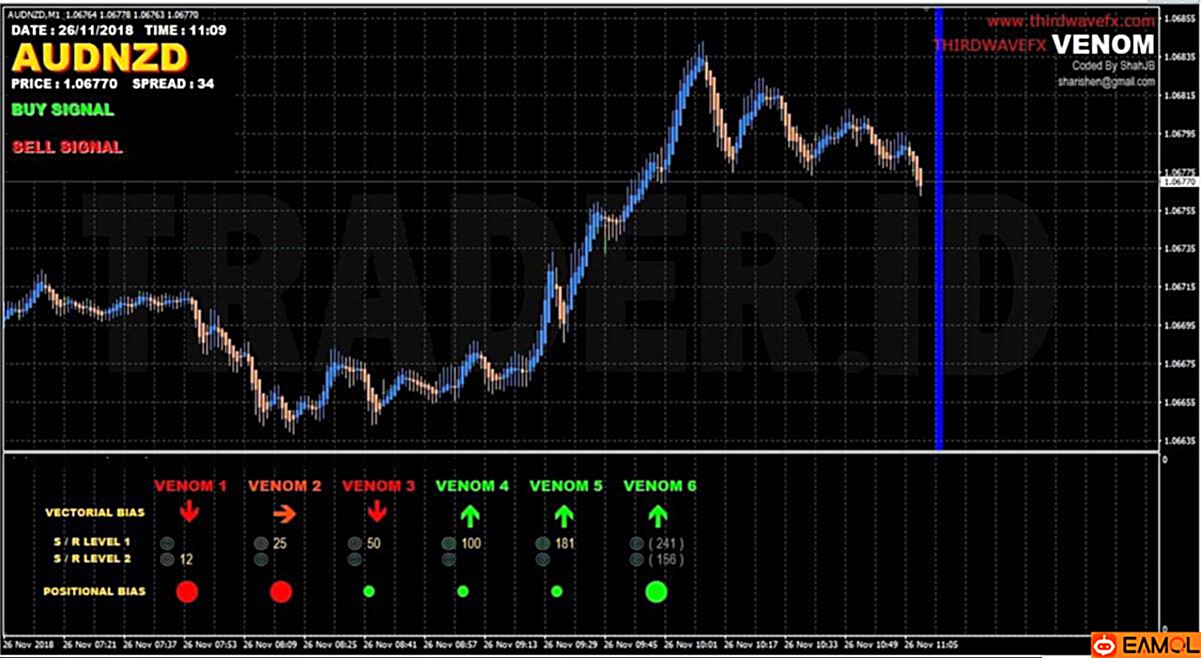Click VENOM 3 S/R Level 1 gray dot

pos(354,544)
